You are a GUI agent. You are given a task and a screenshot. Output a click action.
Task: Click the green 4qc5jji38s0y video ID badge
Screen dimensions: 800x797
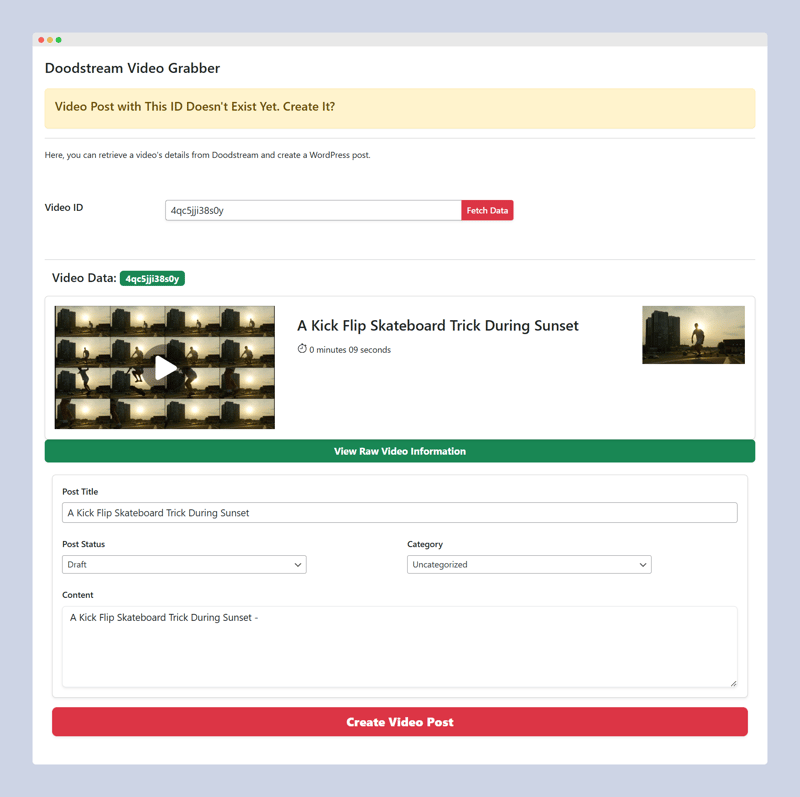pyautogui.click(x=152, y=279)
